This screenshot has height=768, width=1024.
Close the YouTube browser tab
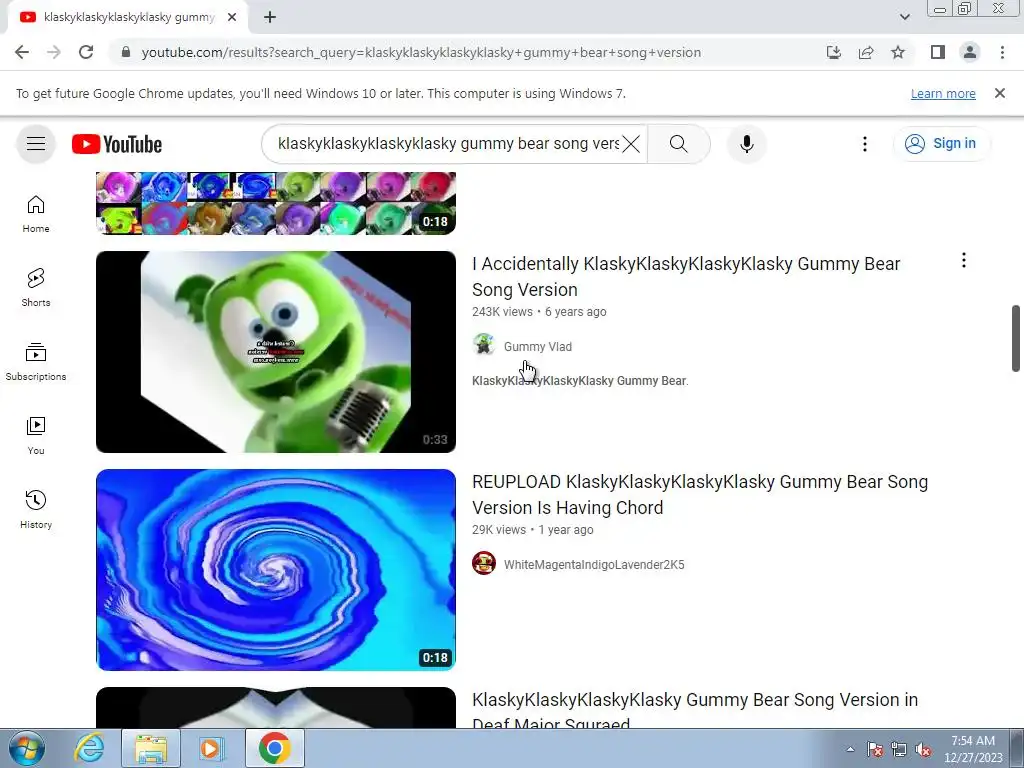(x=232, y=17)
